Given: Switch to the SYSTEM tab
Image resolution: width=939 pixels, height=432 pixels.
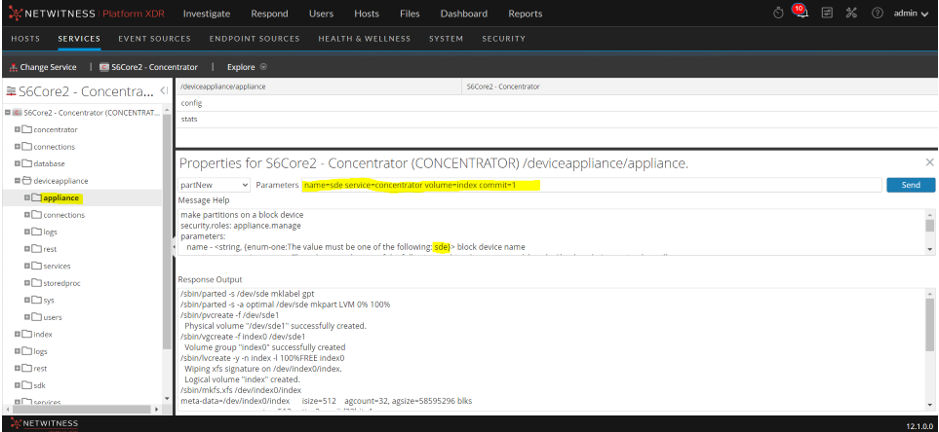Looking at the screenshot, I should (446, 38).
